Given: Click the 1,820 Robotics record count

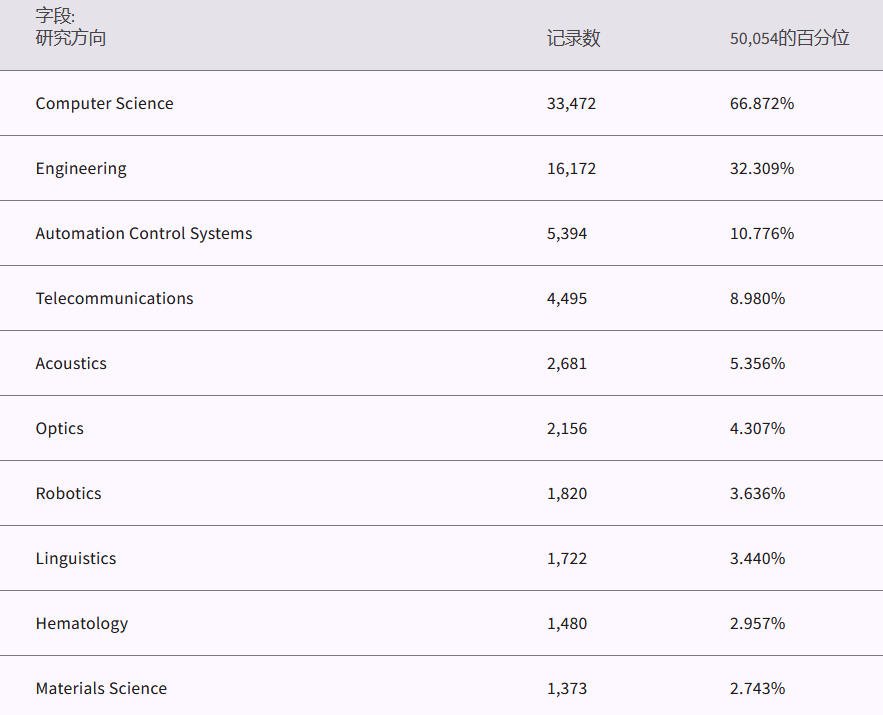Looking at the screenshot, I should point(567,494).
